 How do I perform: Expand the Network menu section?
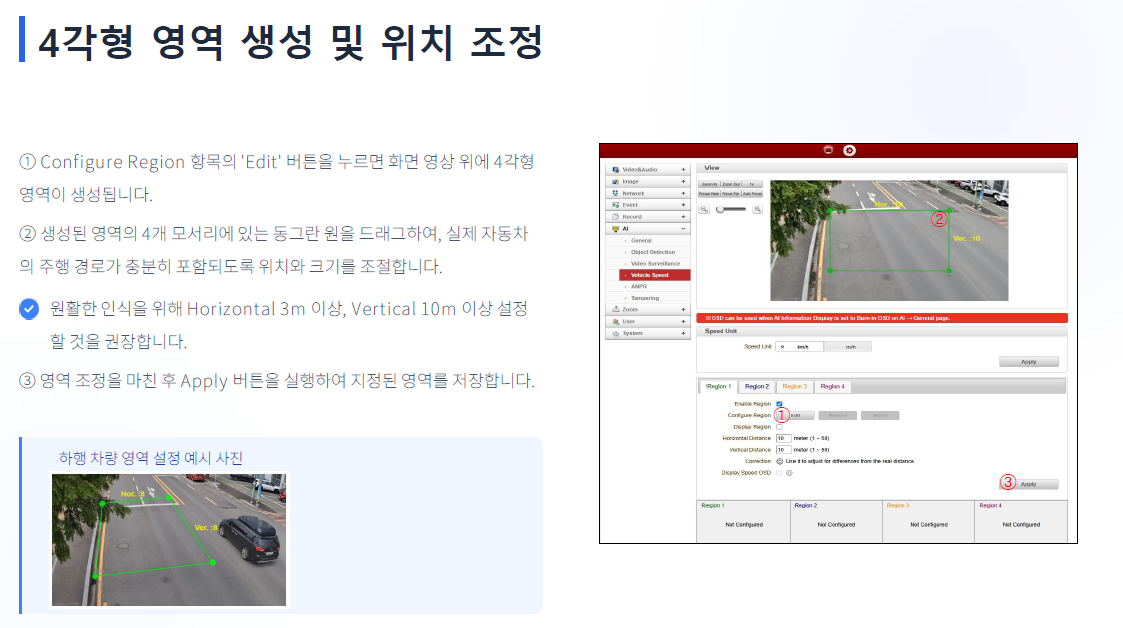click(683, 193)
